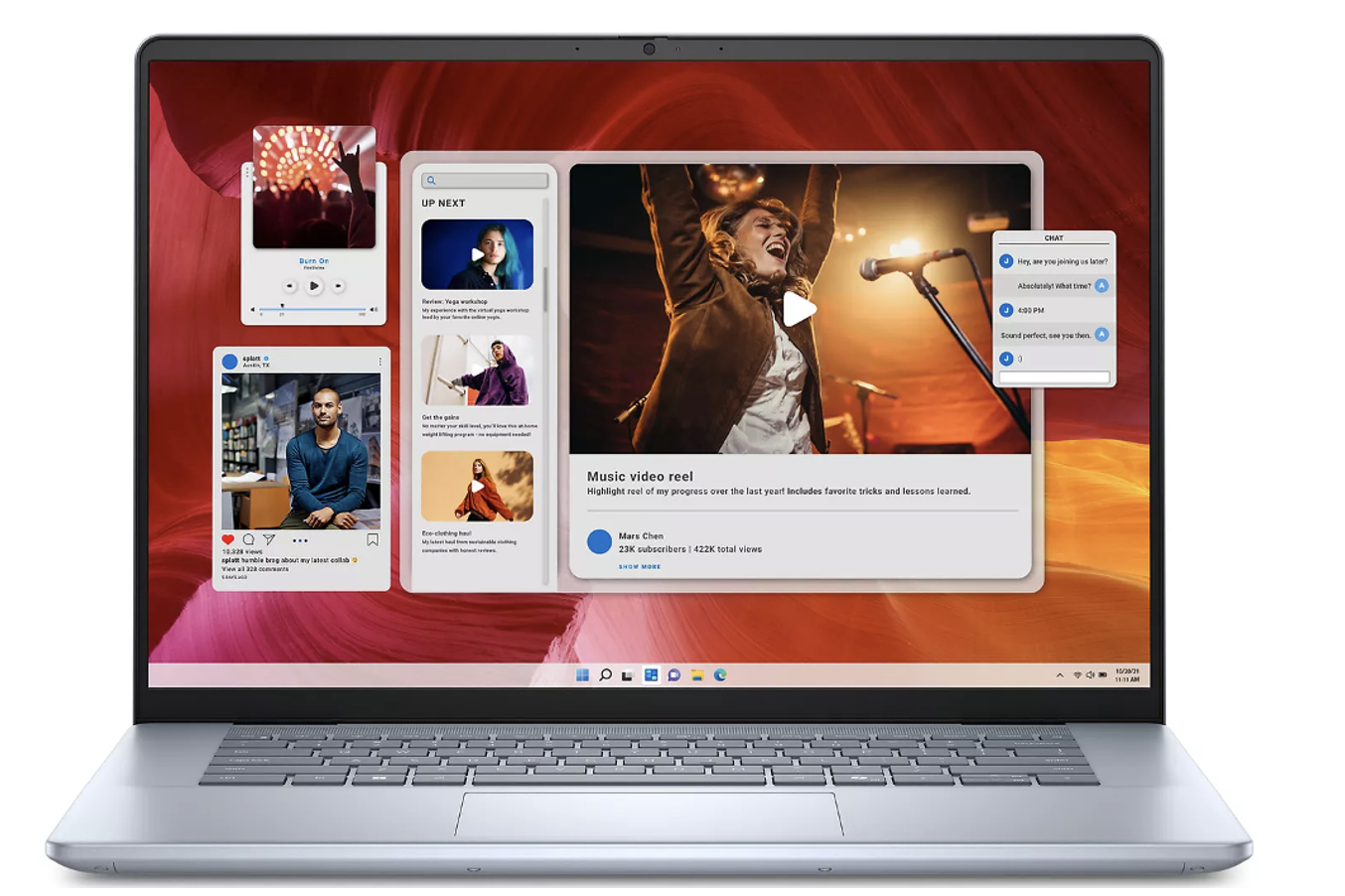
Task: Click the carousel dots under splatt photo
Action: pos(300,540)
